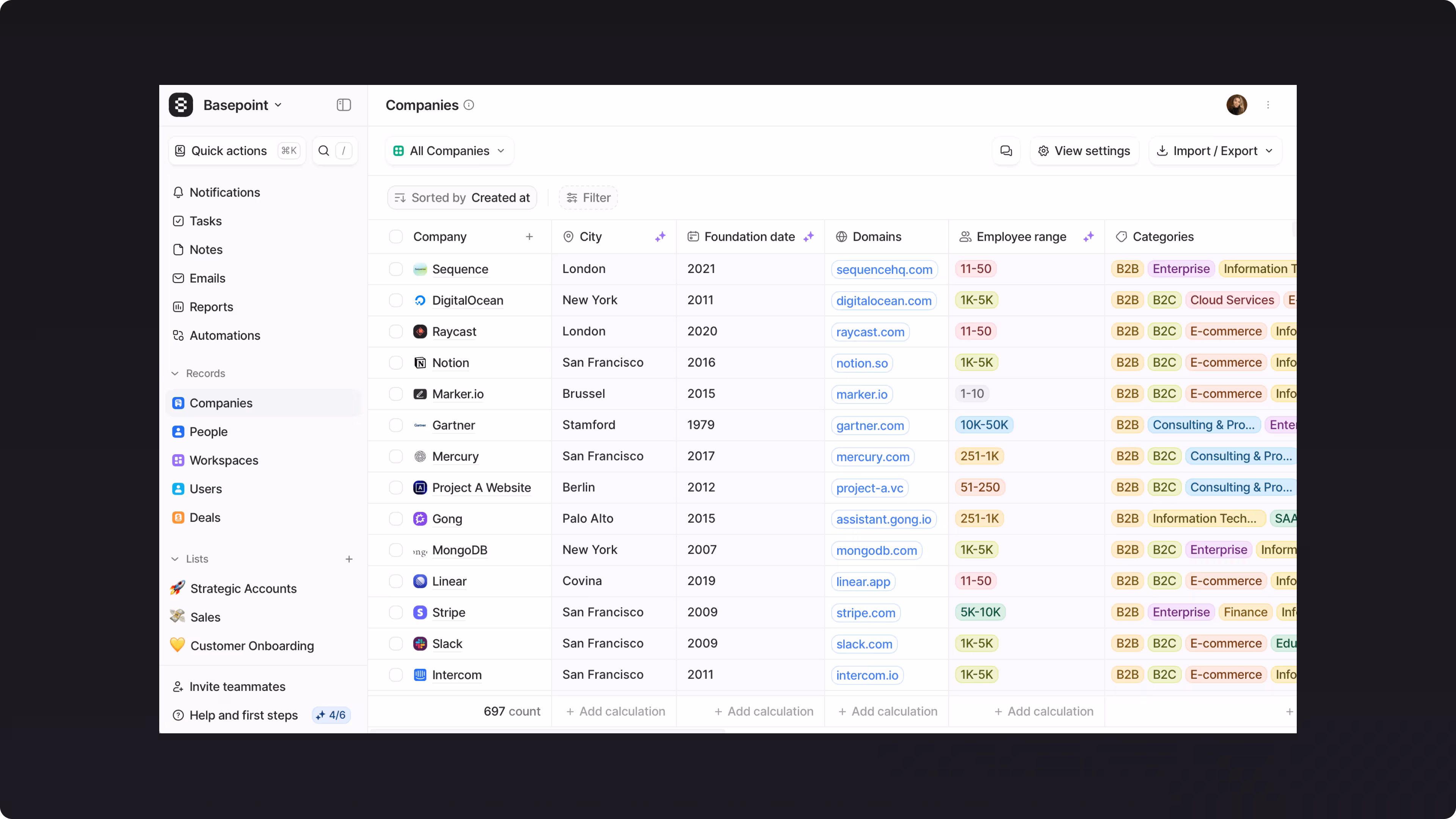This screenshot has height=819, width=1456.
Task: Collapse the Records section
Action: coord(198,373)
